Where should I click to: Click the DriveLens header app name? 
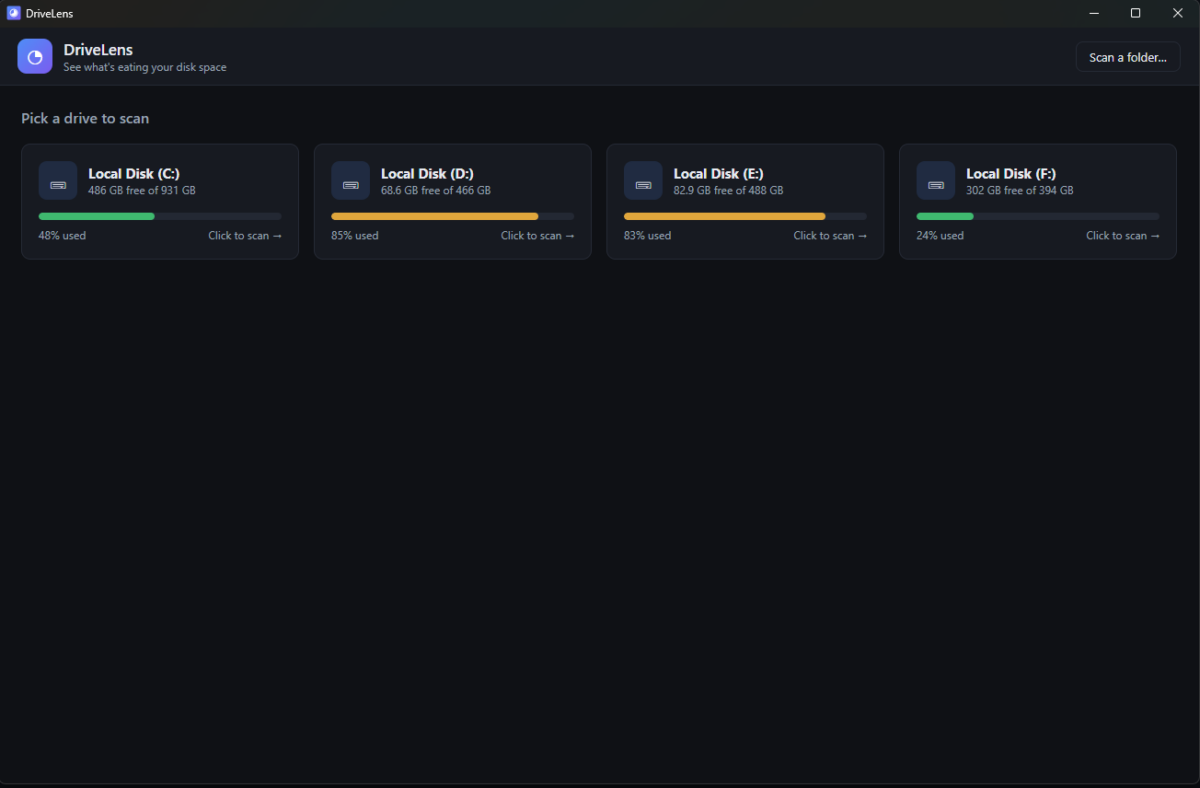[x=98, y=50]
